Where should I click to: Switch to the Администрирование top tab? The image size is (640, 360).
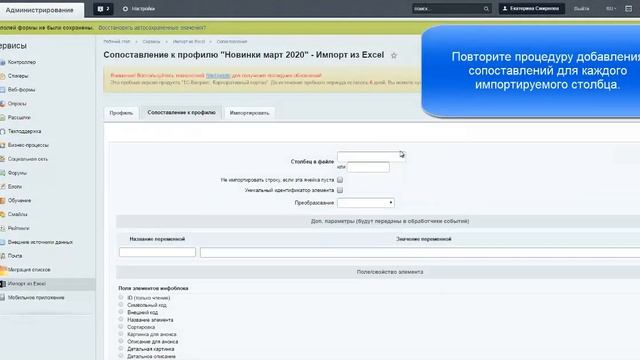pos(40,10)
